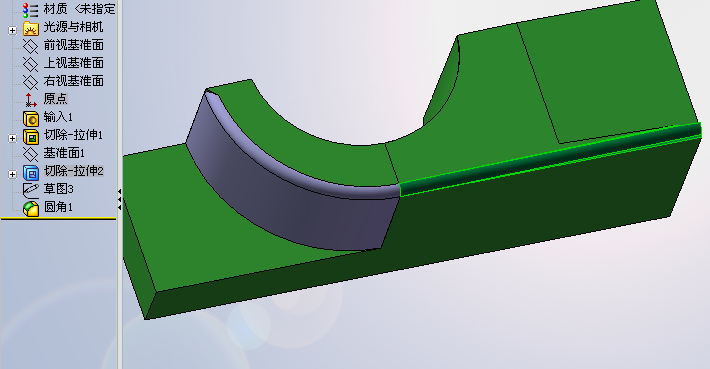Select the 材质 <未指定 tree item
Screen dimensions: 710x369
pos(79,9)
